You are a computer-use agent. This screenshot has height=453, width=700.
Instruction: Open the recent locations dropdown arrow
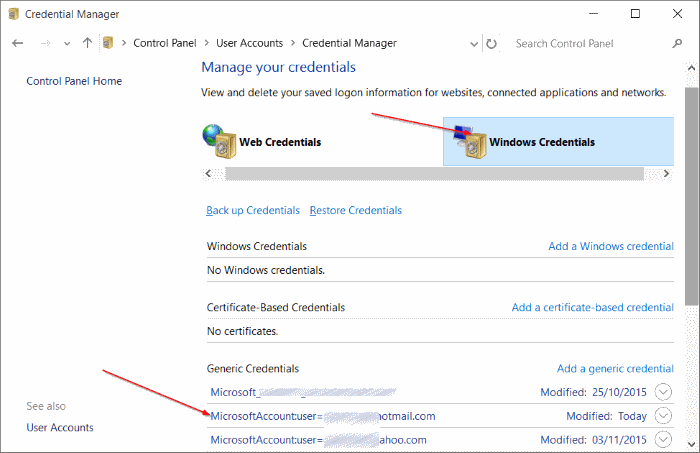(x=67, y=44)
